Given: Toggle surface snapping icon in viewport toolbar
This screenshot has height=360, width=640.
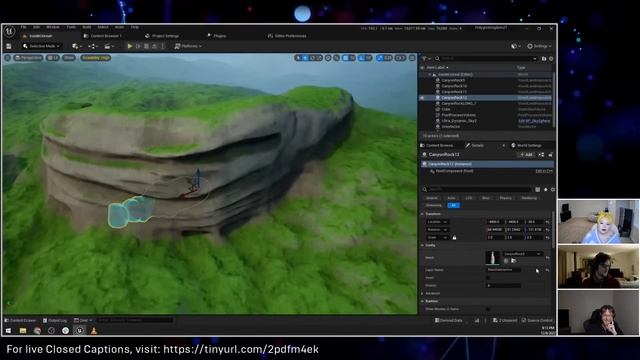Looking at the screenshot, I should [336, 58].
